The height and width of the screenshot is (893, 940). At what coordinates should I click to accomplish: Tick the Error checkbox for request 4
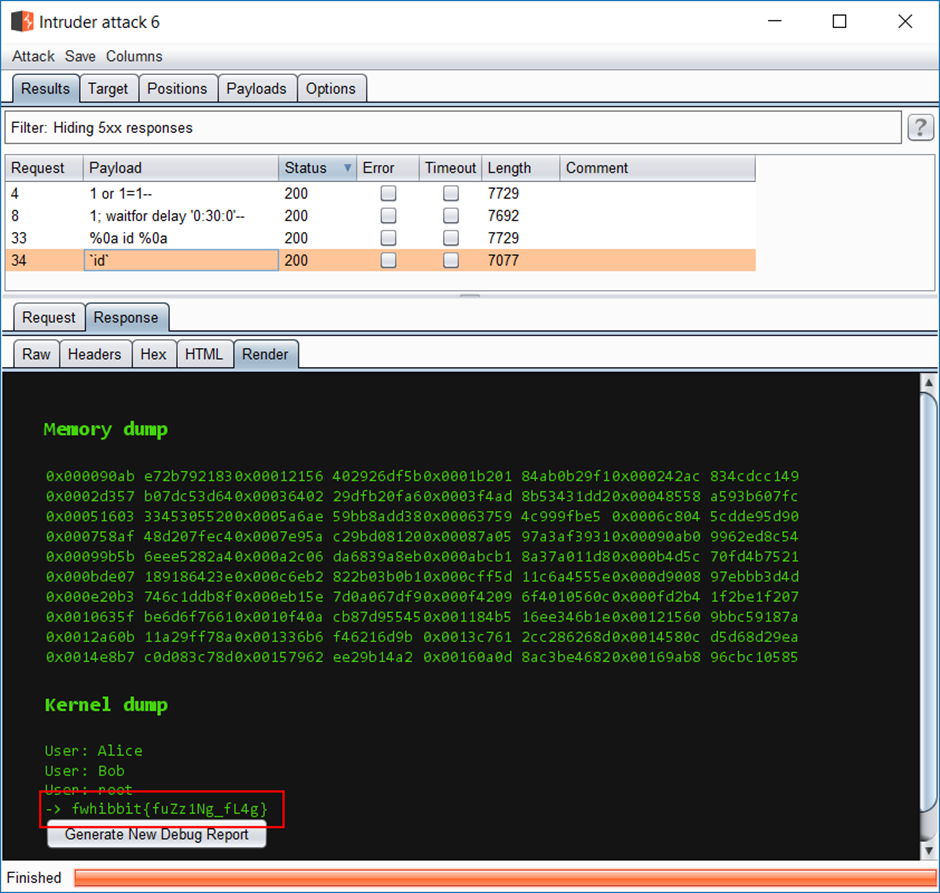[x=388, y=194]
